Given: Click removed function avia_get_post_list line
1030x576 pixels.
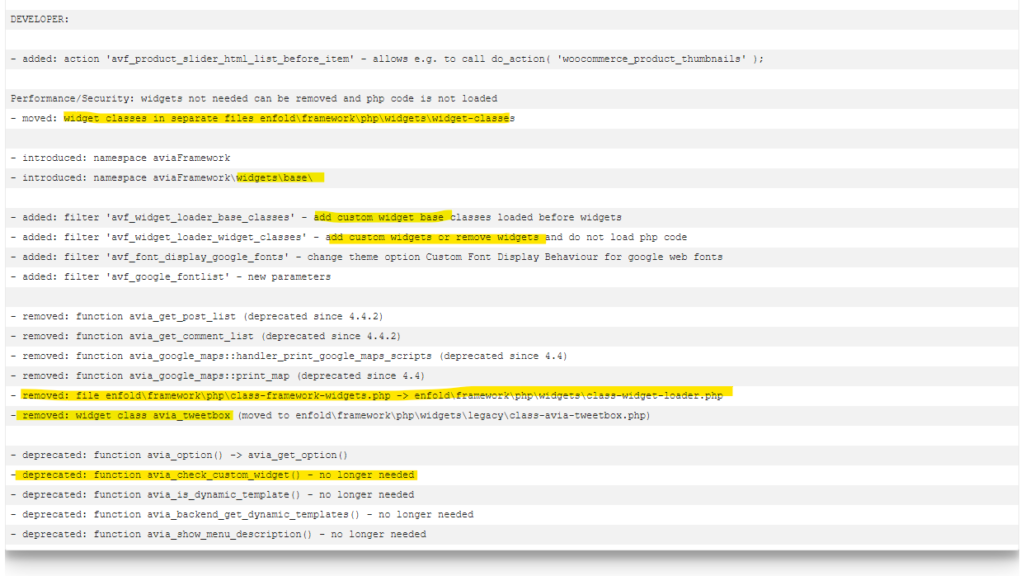Looking at the screenshot, I should (x=196, y=316).
